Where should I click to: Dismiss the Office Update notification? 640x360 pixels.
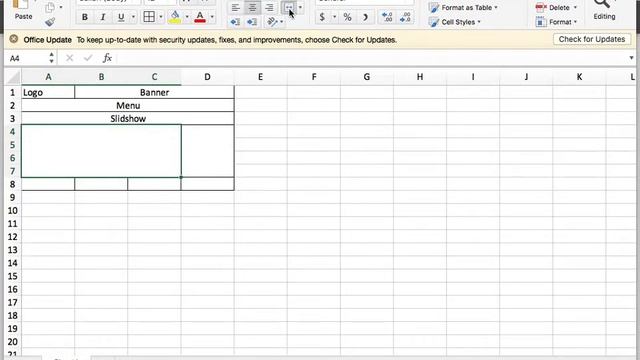tap(13, 39)
